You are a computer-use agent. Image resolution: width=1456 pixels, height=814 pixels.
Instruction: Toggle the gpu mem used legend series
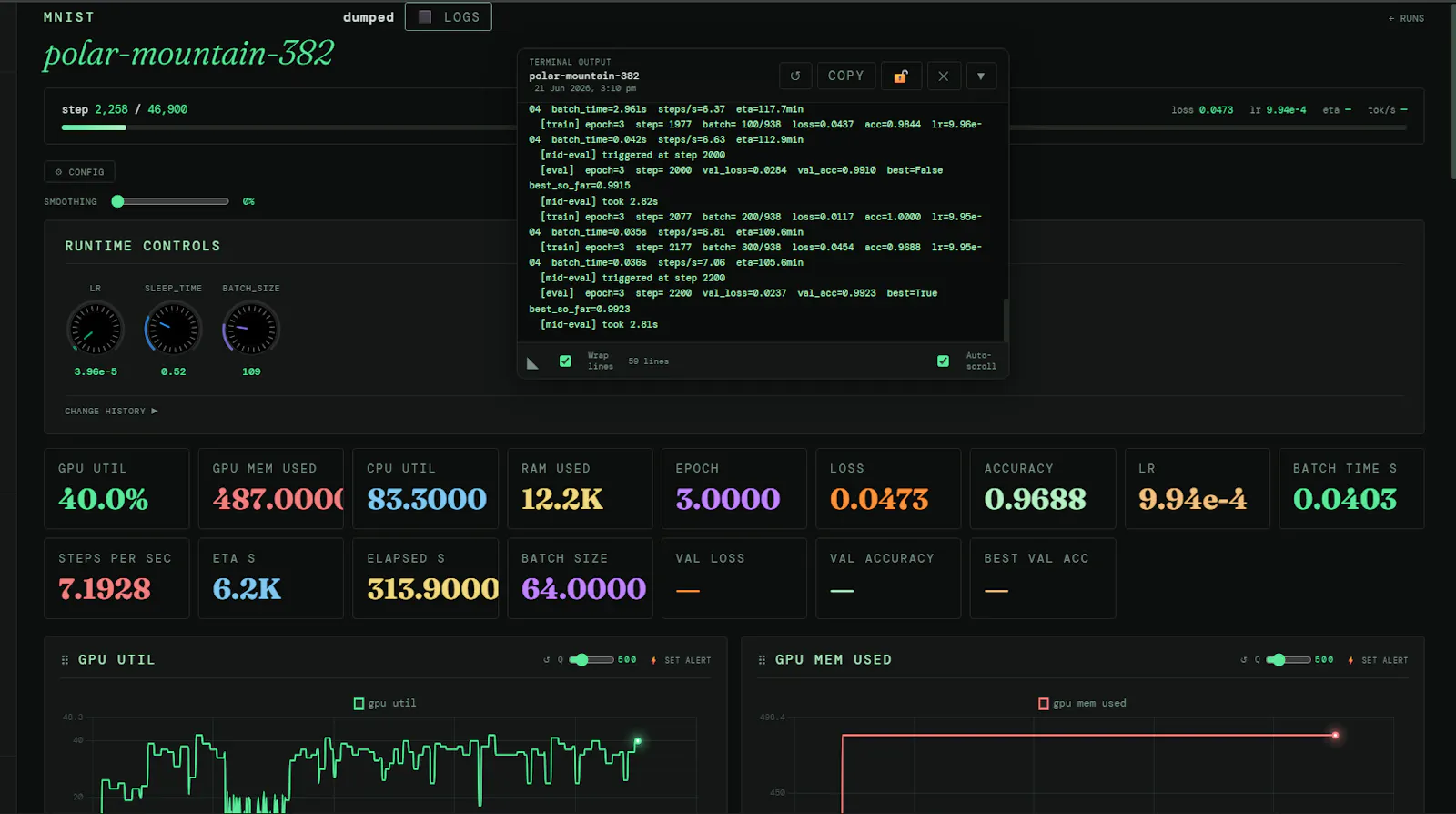point(1083,704)
